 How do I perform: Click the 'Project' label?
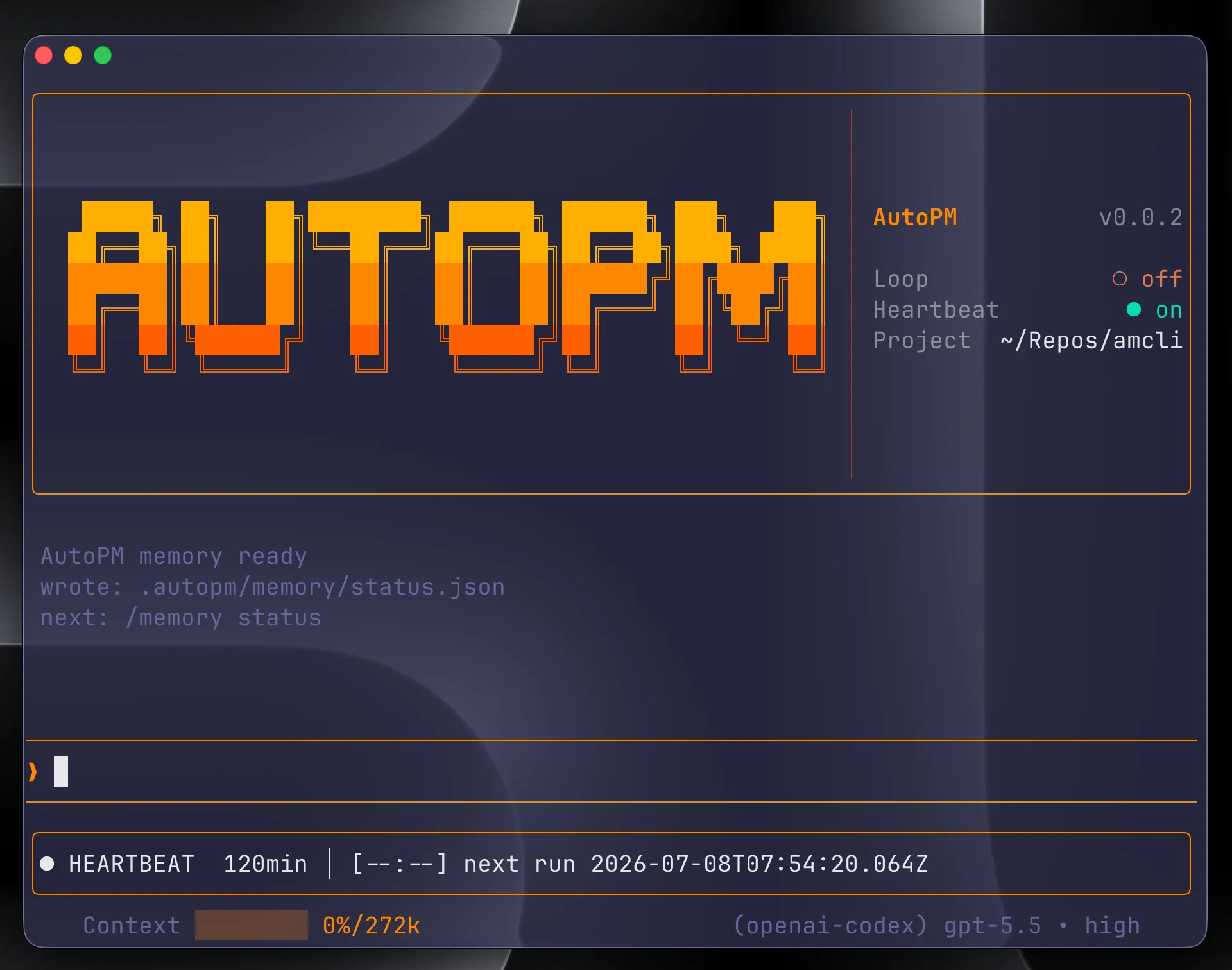tap(922, 341)
